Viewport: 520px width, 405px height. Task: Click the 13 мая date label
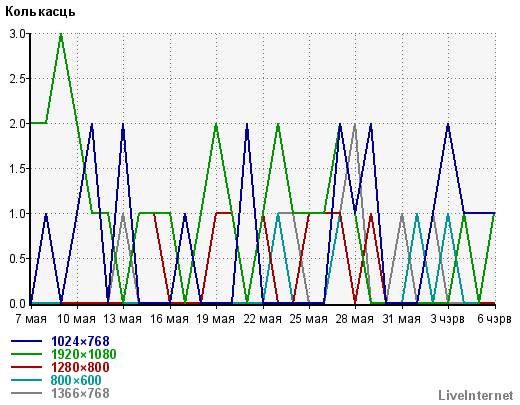tap(123, 319)
